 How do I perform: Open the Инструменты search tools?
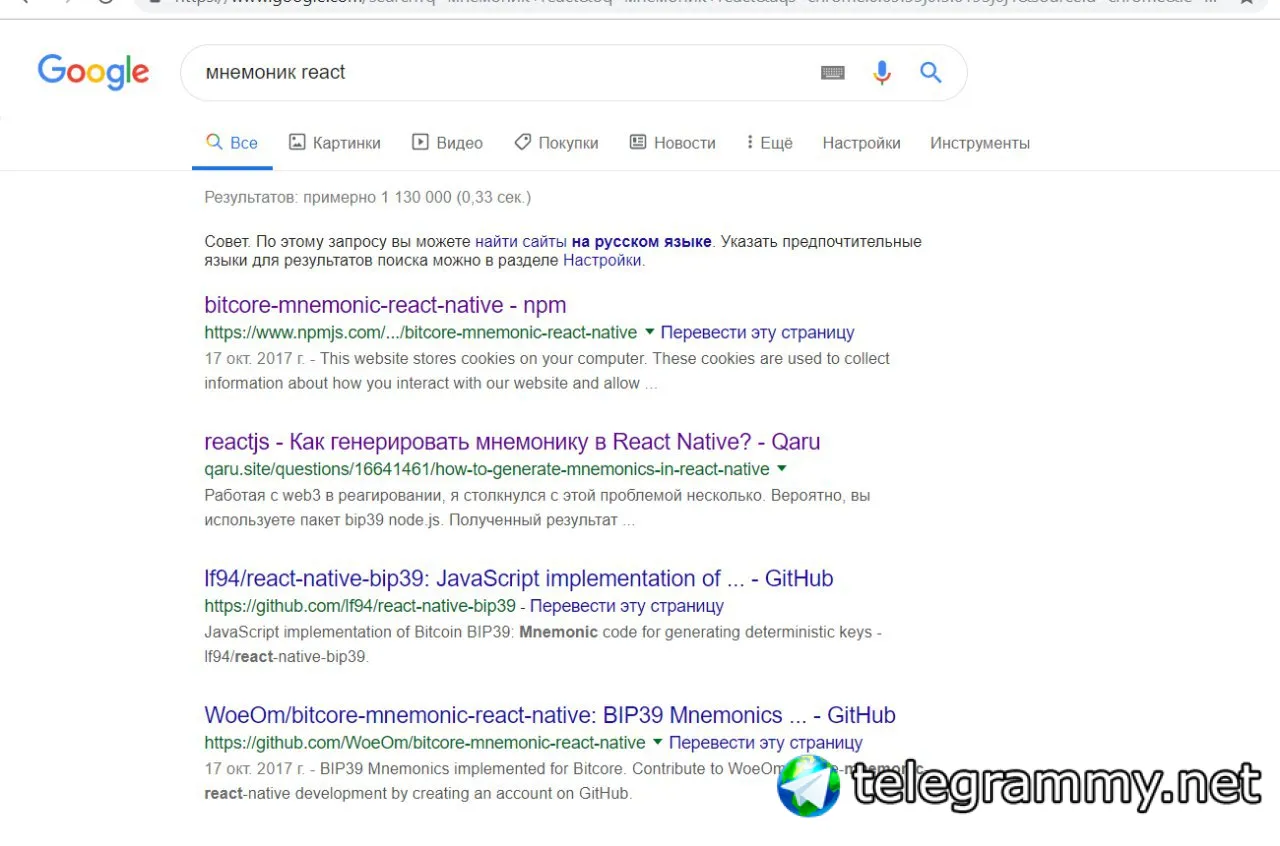980,143
